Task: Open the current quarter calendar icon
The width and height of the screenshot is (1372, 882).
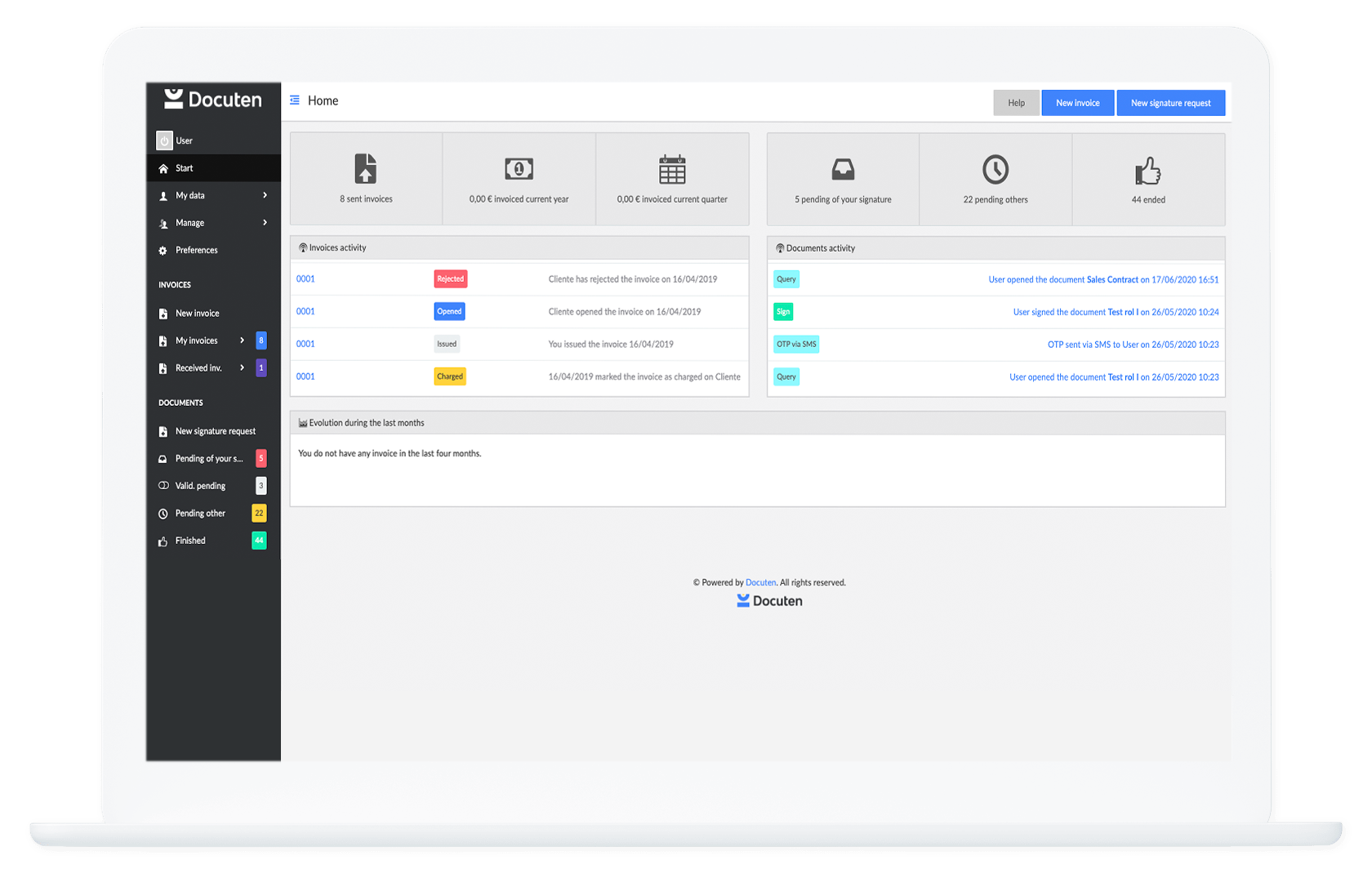Action: [672, 170]
